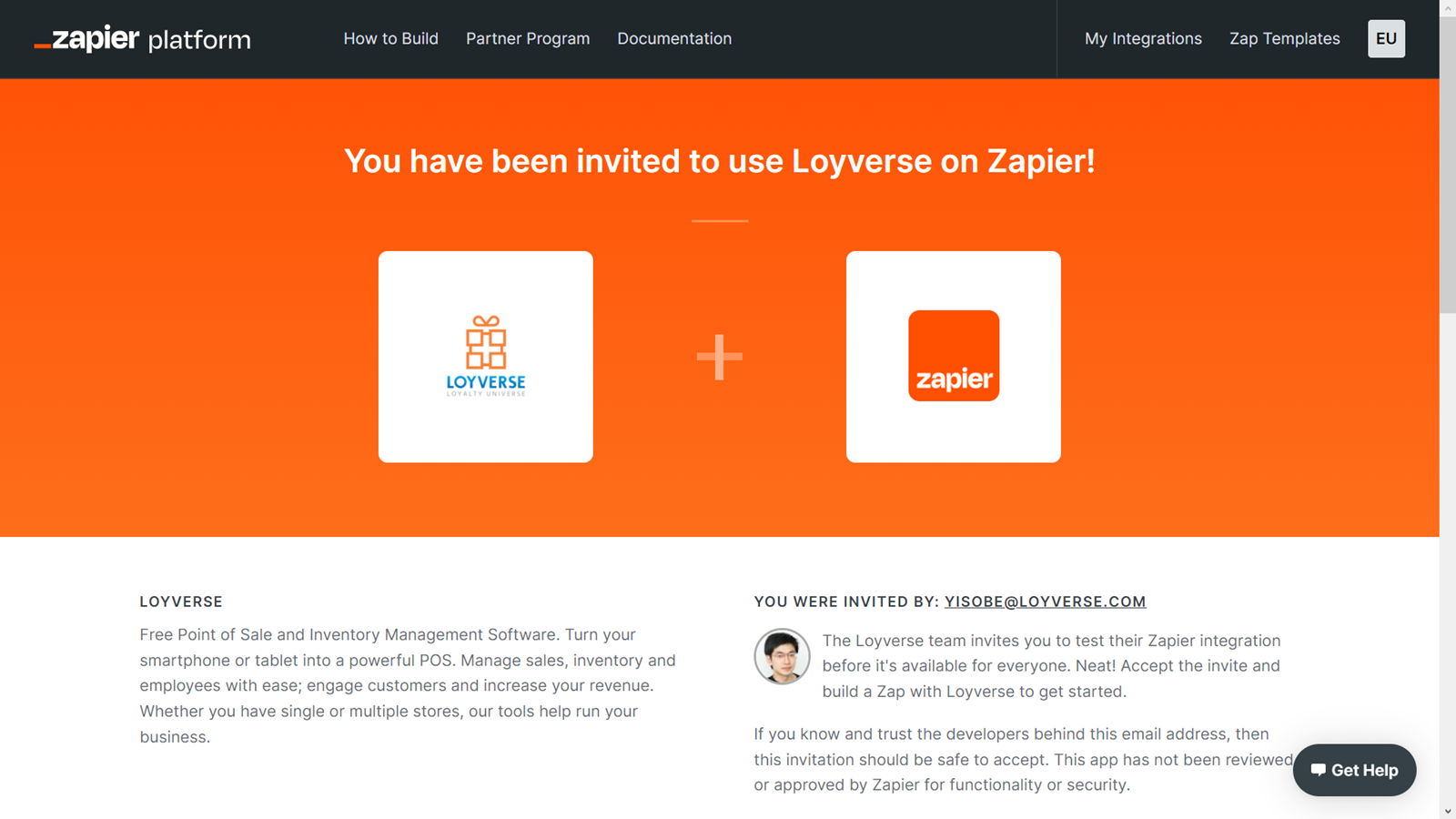Viewport: 1456px width, 819px height.
Task: Click the orange Zapier app icon
Action: (953, 356)
